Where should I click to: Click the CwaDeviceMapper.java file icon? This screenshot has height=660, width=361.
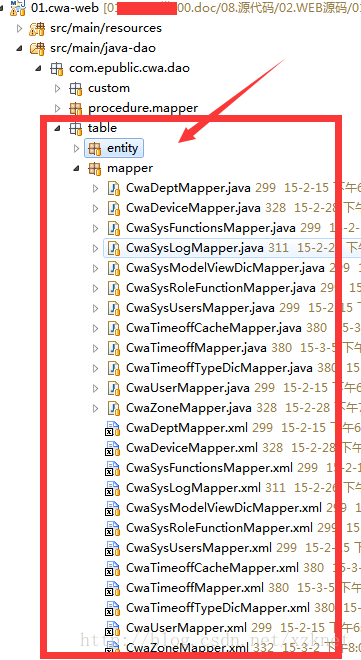[x=114, y=208]
